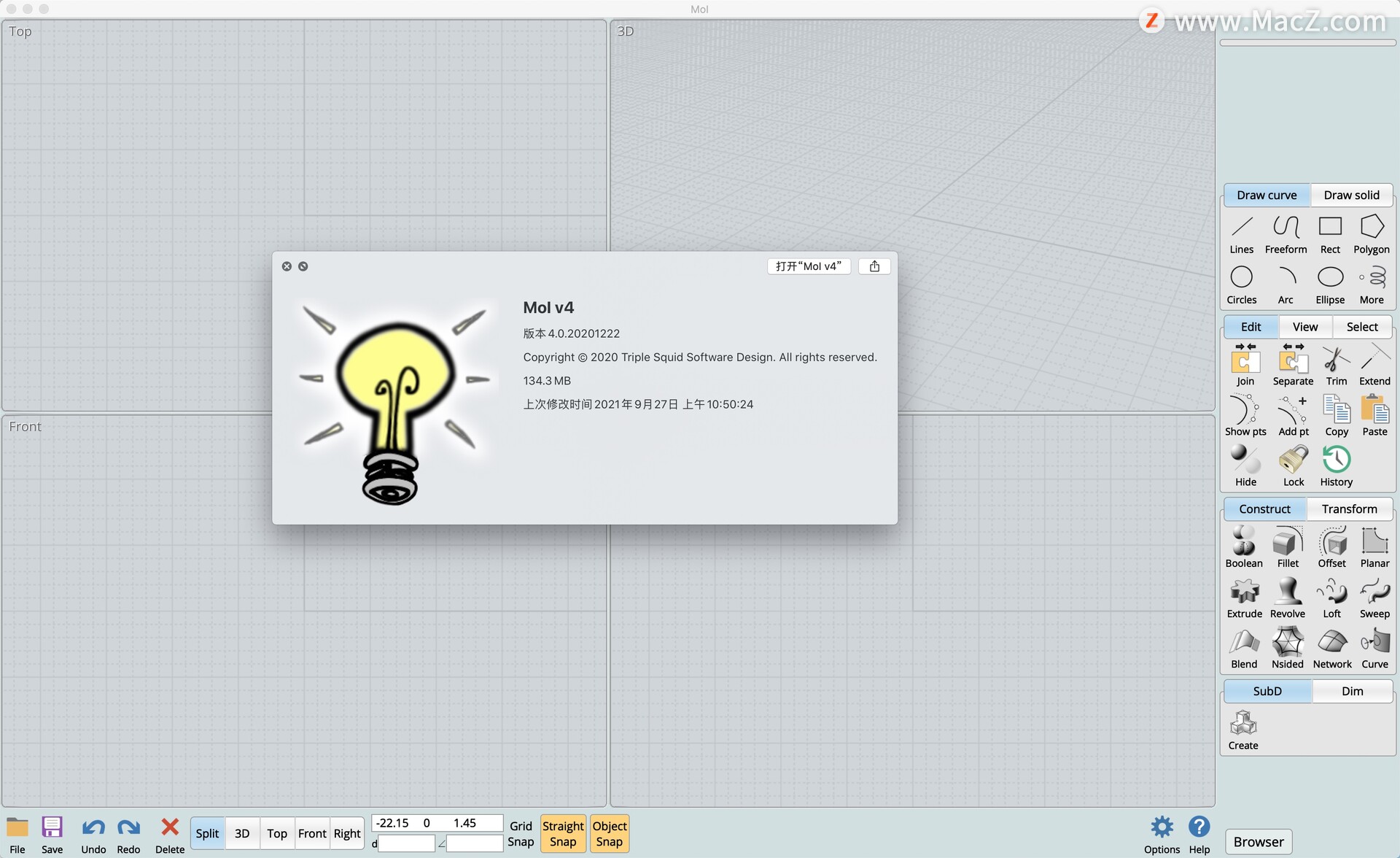Expand More curve tools
Screen dimensions: 1400x858
click(x=1371, y=283)
